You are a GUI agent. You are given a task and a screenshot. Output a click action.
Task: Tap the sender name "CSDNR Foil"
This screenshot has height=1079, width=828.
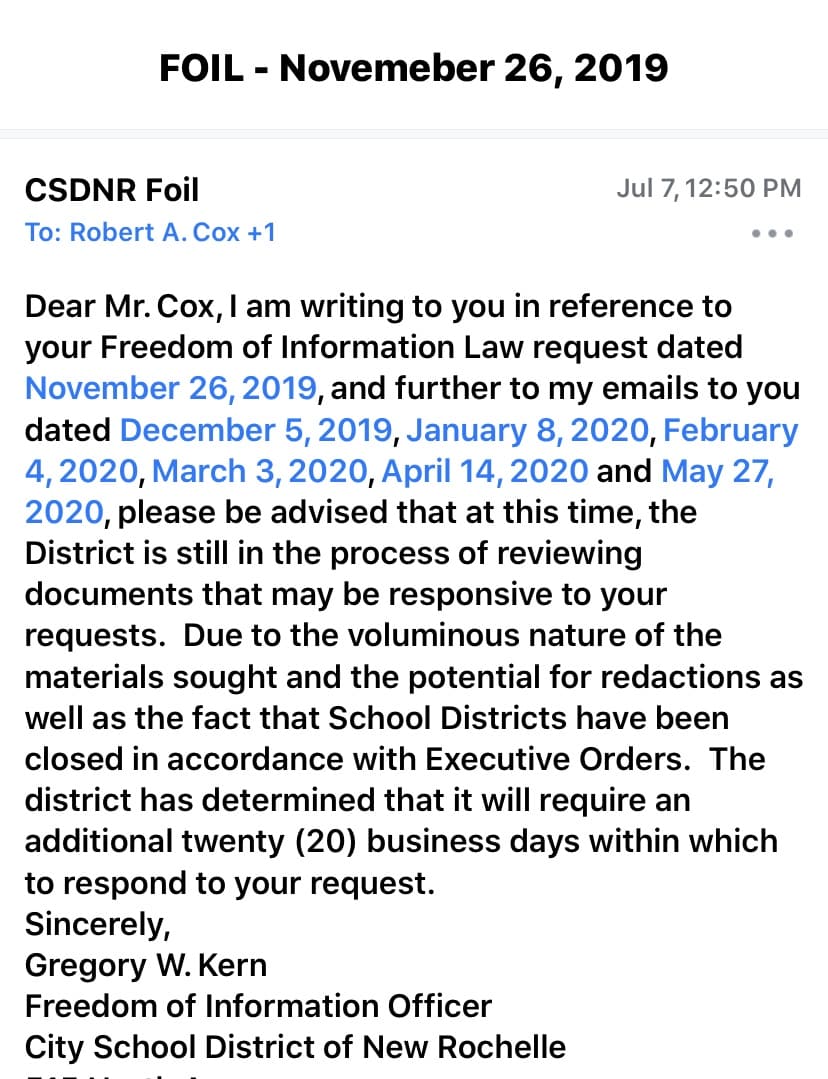tap(112, 189)
